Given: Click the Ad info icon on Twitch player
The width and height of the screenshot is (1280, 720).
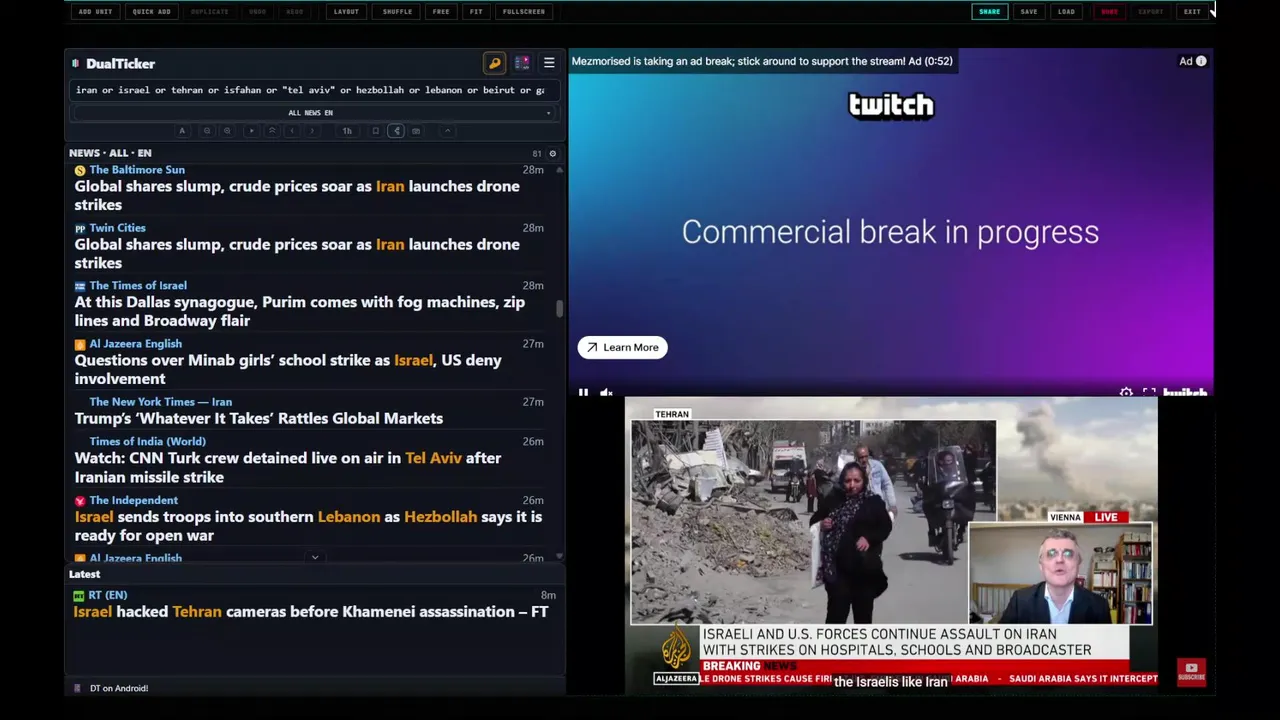Looking at the screenshot, I should pos(1201,61).
